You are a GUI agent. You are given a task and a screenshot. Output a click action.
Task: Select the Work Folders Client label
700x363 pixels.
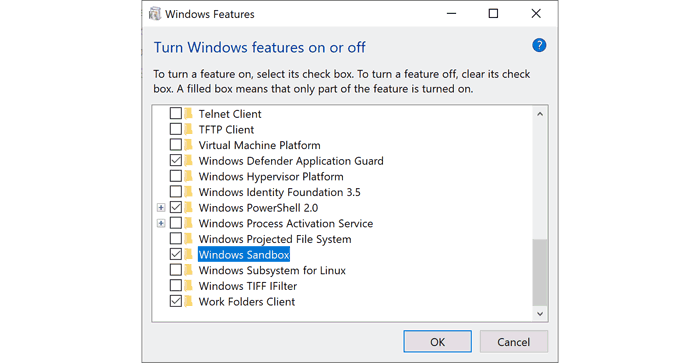[247, 301]
